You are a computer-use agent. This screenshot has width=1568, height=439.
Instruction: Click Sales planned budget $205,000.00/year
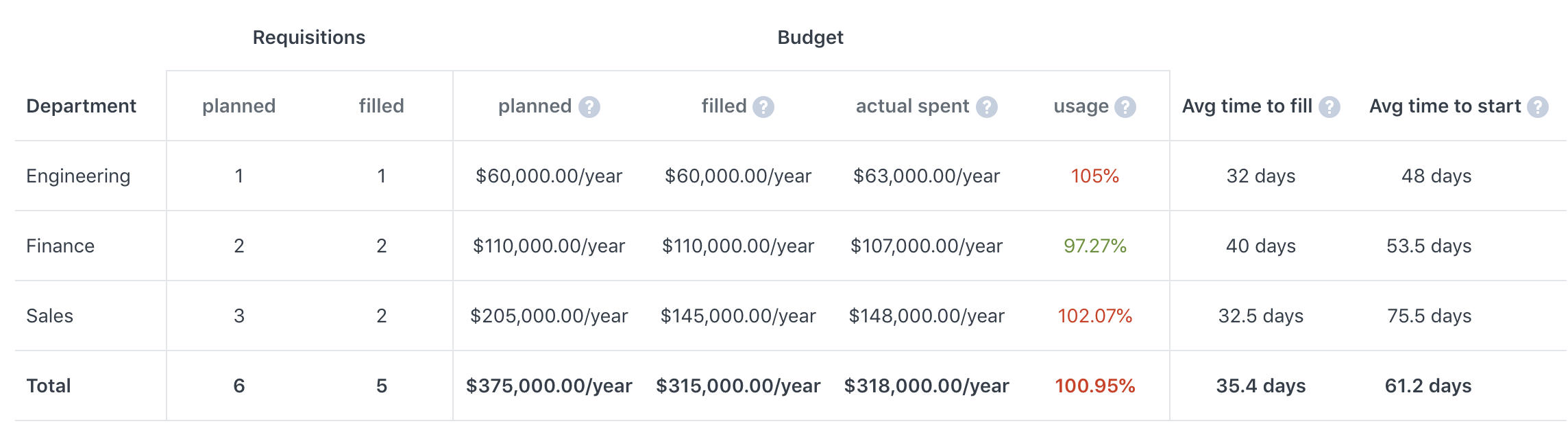pyautogui.click(x=549, y=316)
